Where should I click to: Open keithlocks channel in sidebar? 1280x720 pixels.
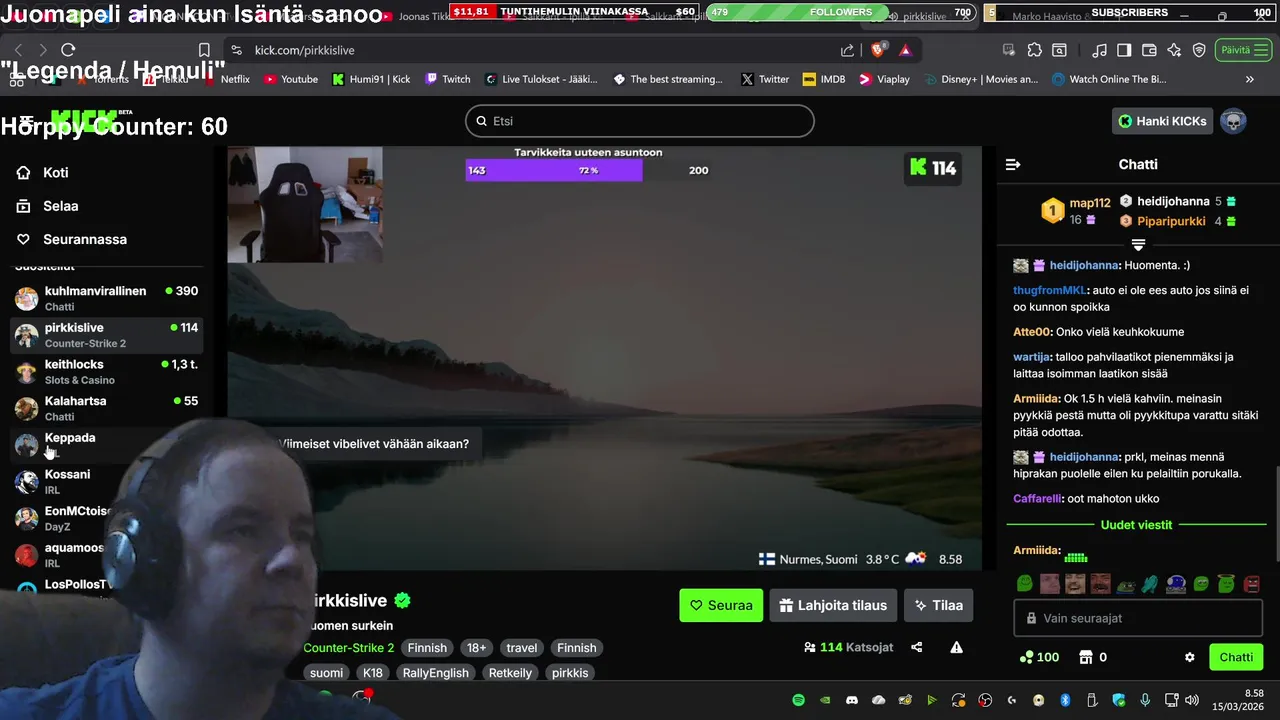tap(107, 372)
